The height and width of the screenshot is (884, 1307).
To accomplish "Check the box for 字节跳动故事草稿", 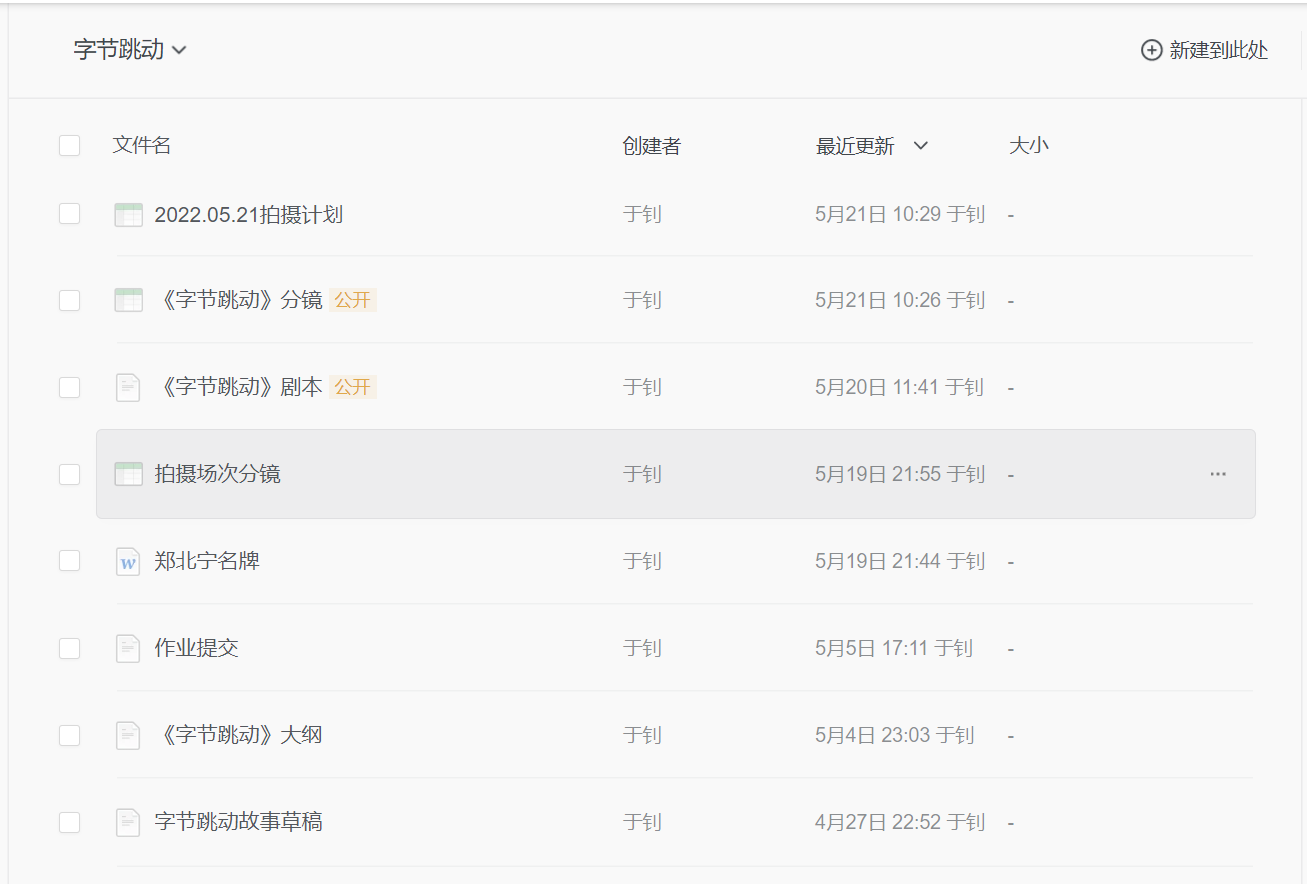I will click(x=69, y=822).
